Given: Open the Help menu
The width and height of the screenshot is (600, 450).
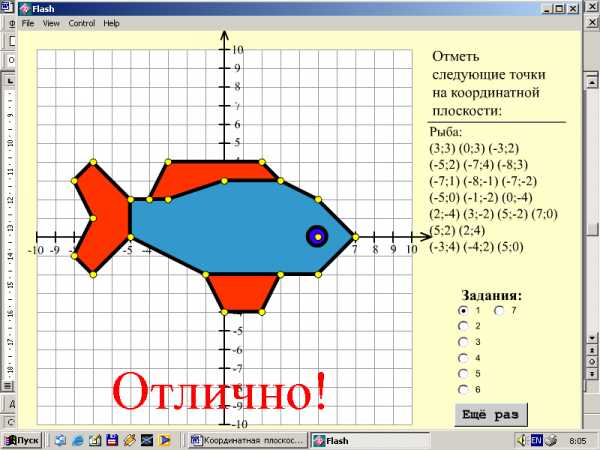Looking at the screenshot, I should pos(111,23).
